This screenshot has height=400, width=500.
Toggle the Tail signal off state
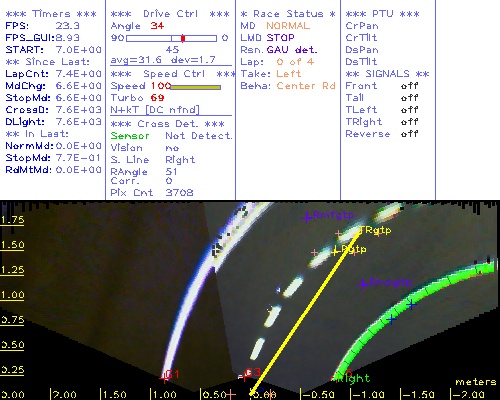[409, 98]
